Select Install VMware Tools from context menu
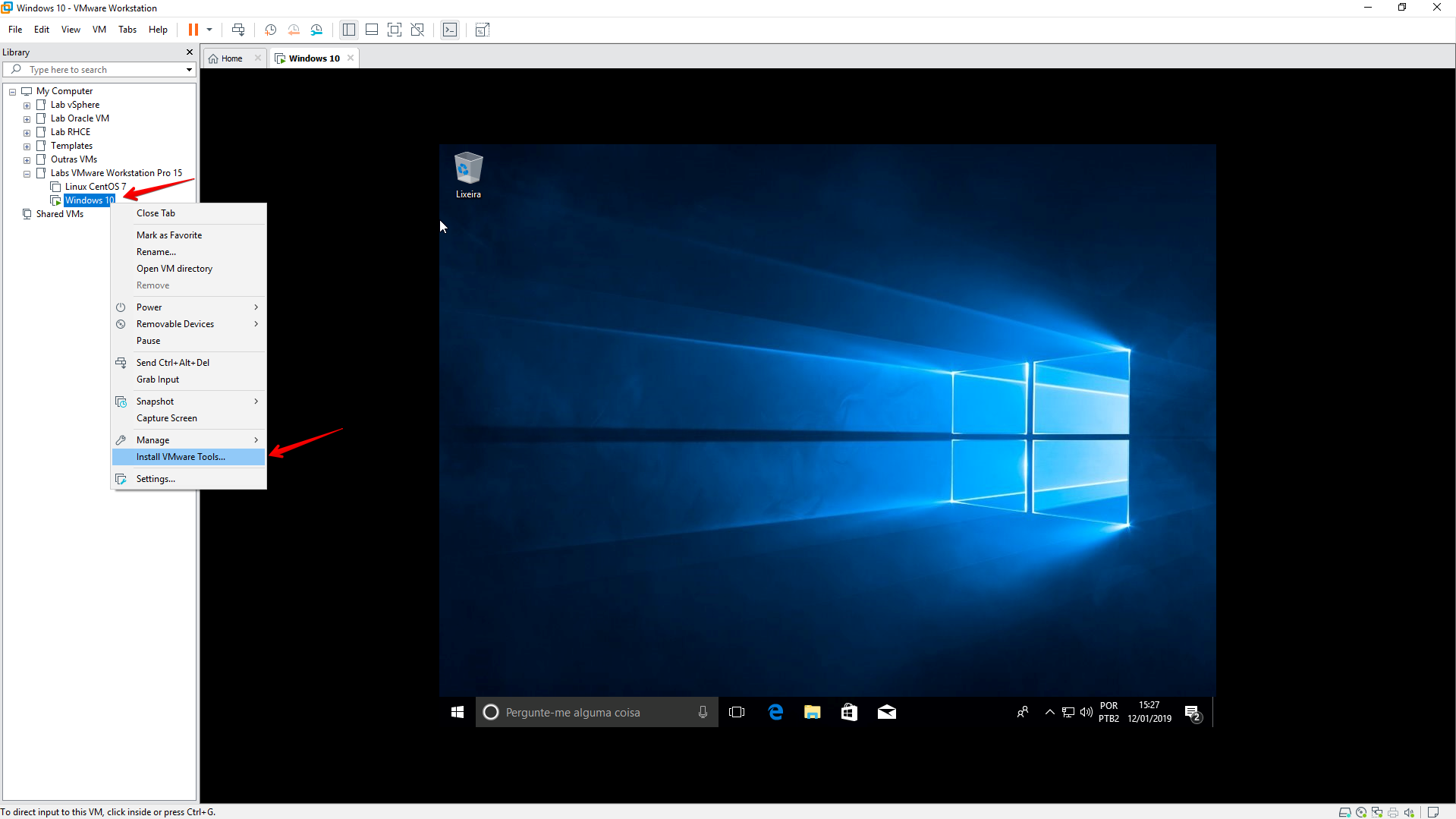The image size is (1456, 819). (x=181, y=457)
